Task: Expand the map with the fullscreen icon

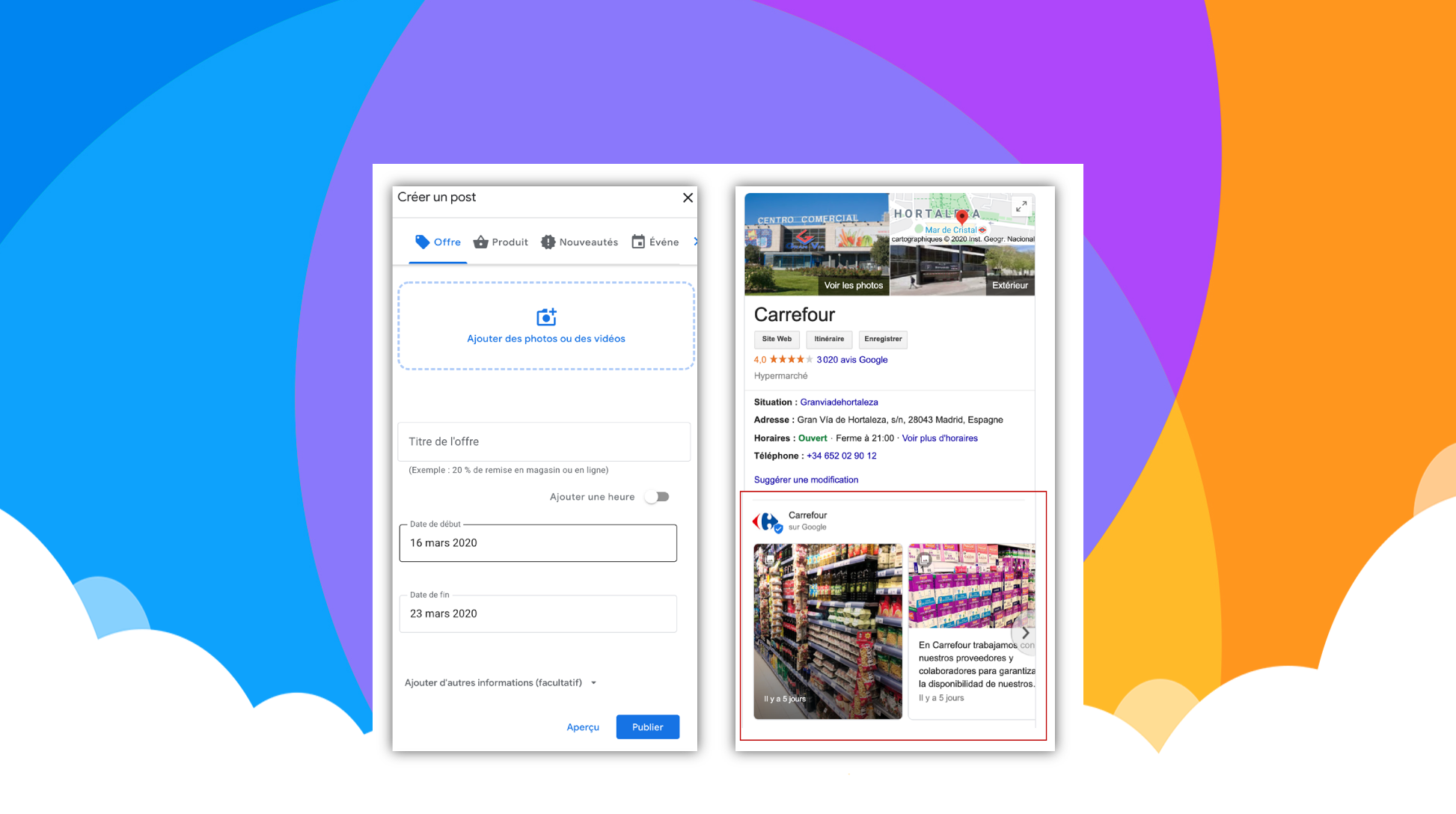Action: click(1021, 206)
